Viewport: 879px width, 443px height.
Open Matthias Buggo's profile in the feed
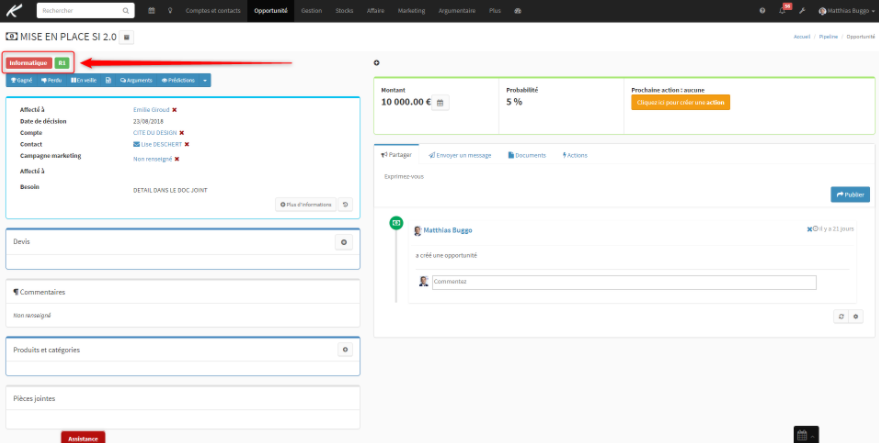448,230
